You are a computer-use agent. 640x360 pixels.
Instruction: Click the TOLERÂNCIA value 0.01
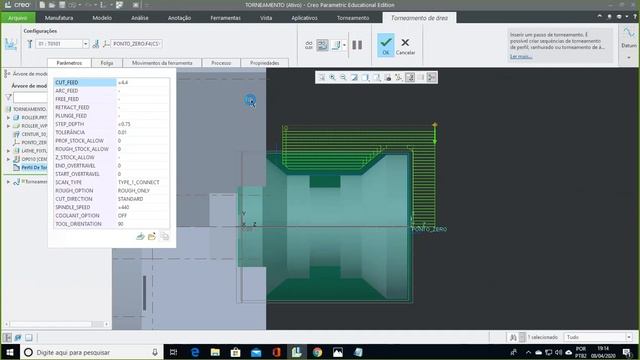(x=122, y=132)
